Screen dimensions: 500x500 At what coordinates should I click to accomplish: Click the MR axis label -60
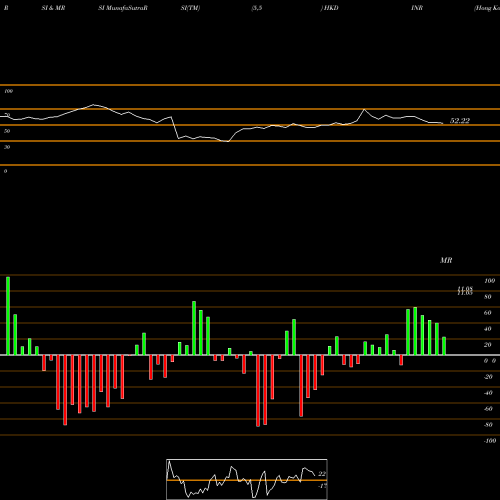tap(488, 409)
